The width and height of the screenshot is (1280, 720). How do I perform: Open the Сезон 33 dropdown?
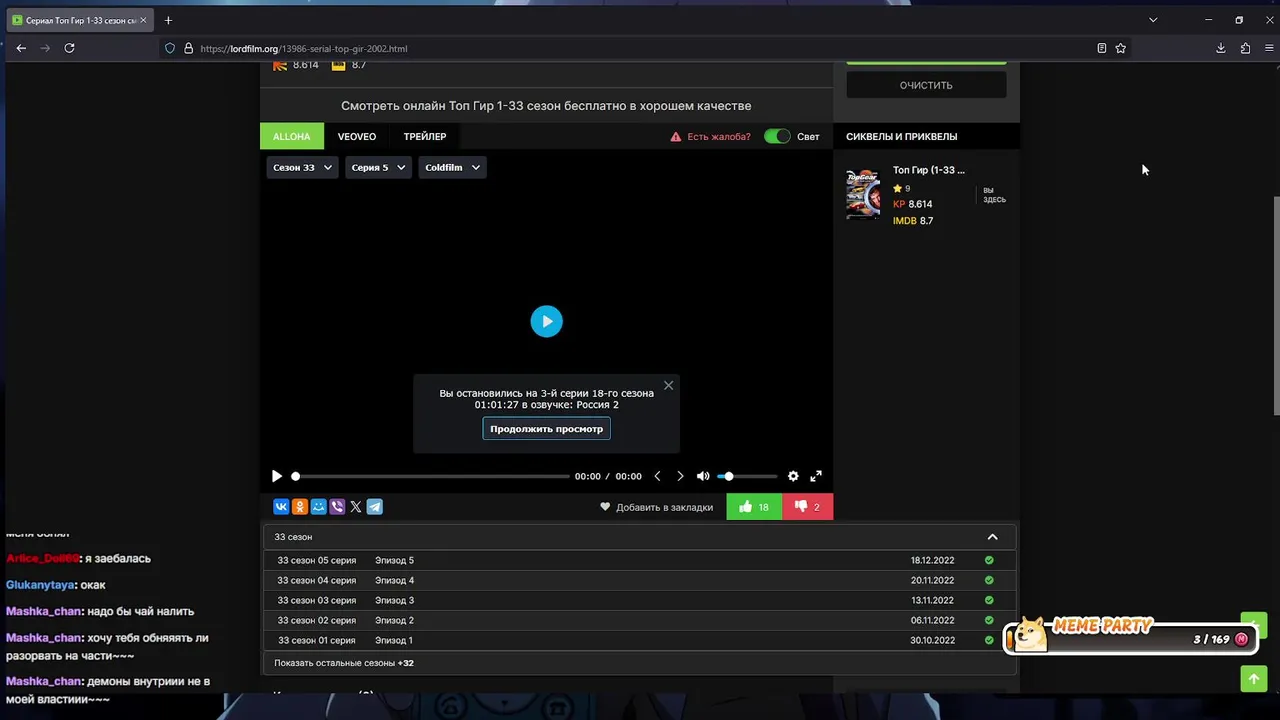(302, 168)
